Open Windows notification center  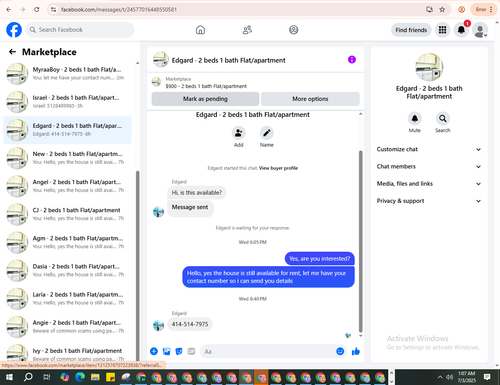(487, 377)
